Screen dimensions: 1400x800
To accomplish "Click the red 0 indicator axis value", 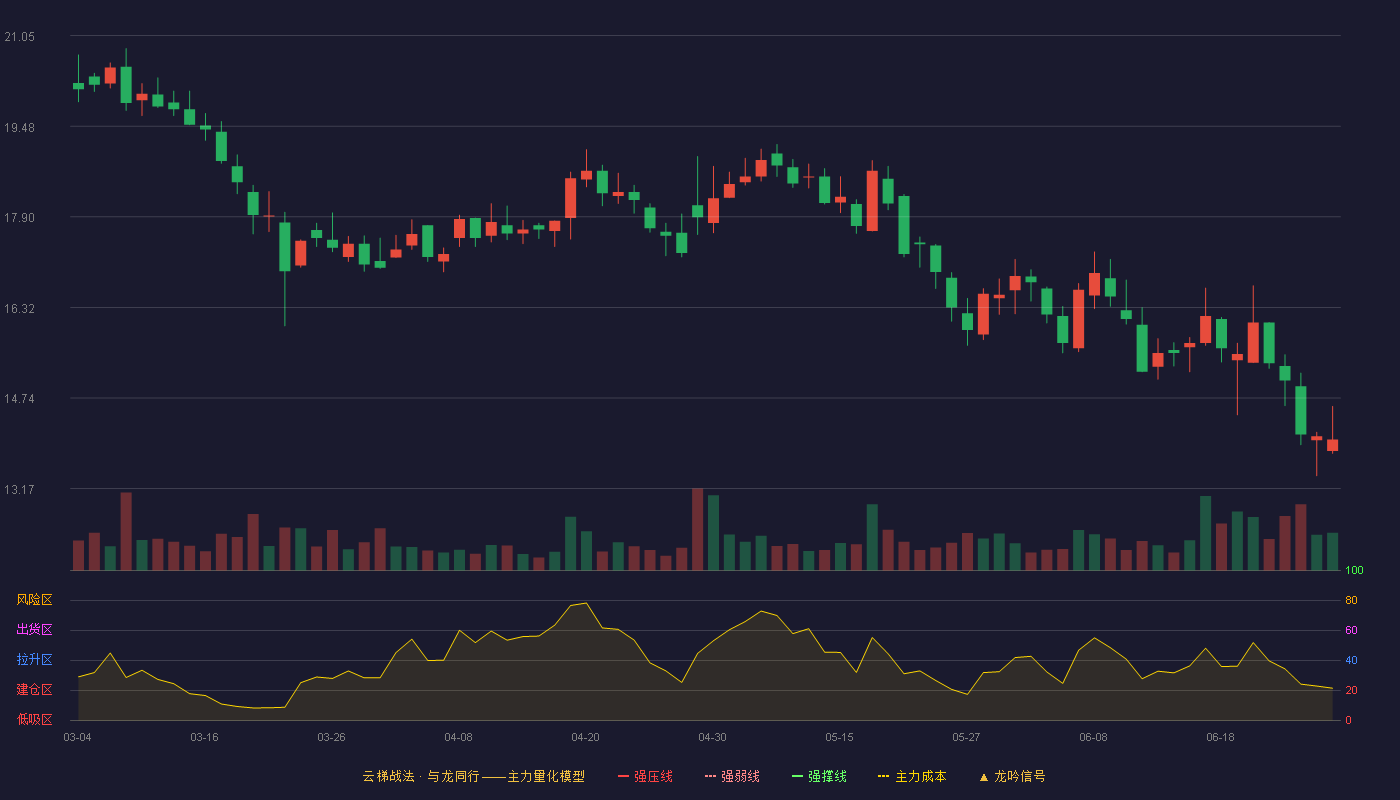I will coord(1348,720).
